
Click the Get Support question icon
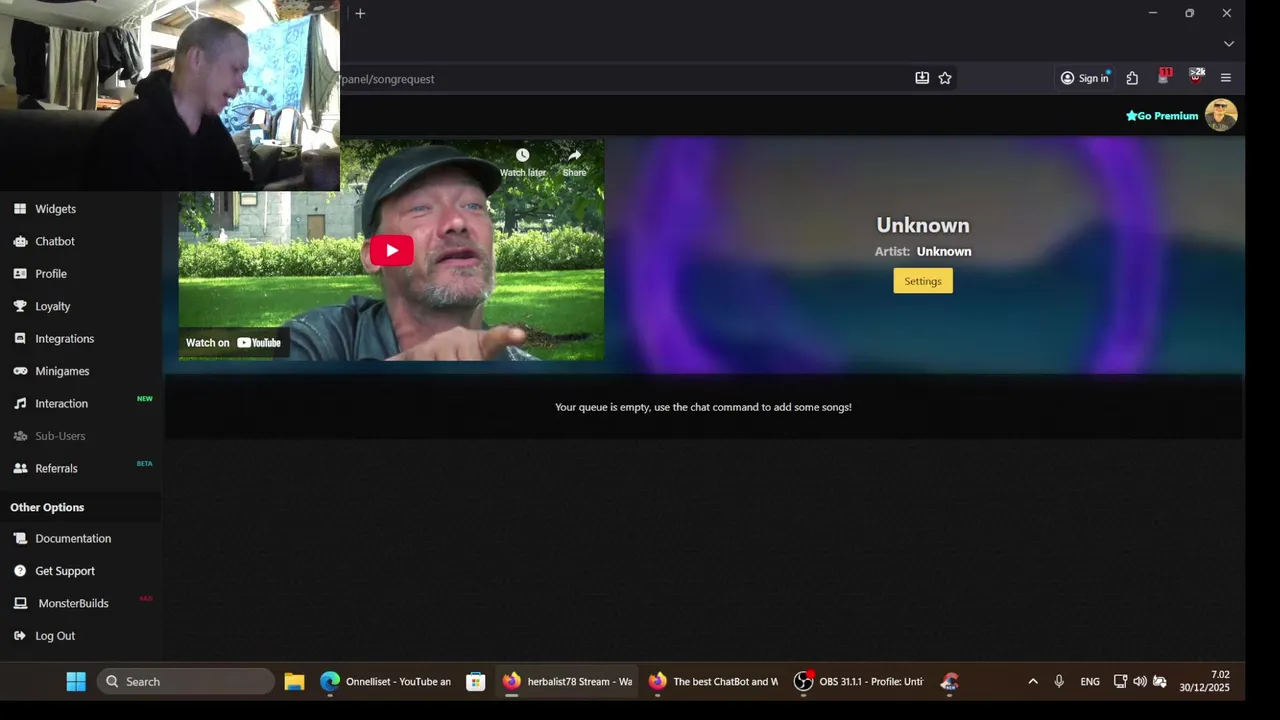[x=20, y=571]
